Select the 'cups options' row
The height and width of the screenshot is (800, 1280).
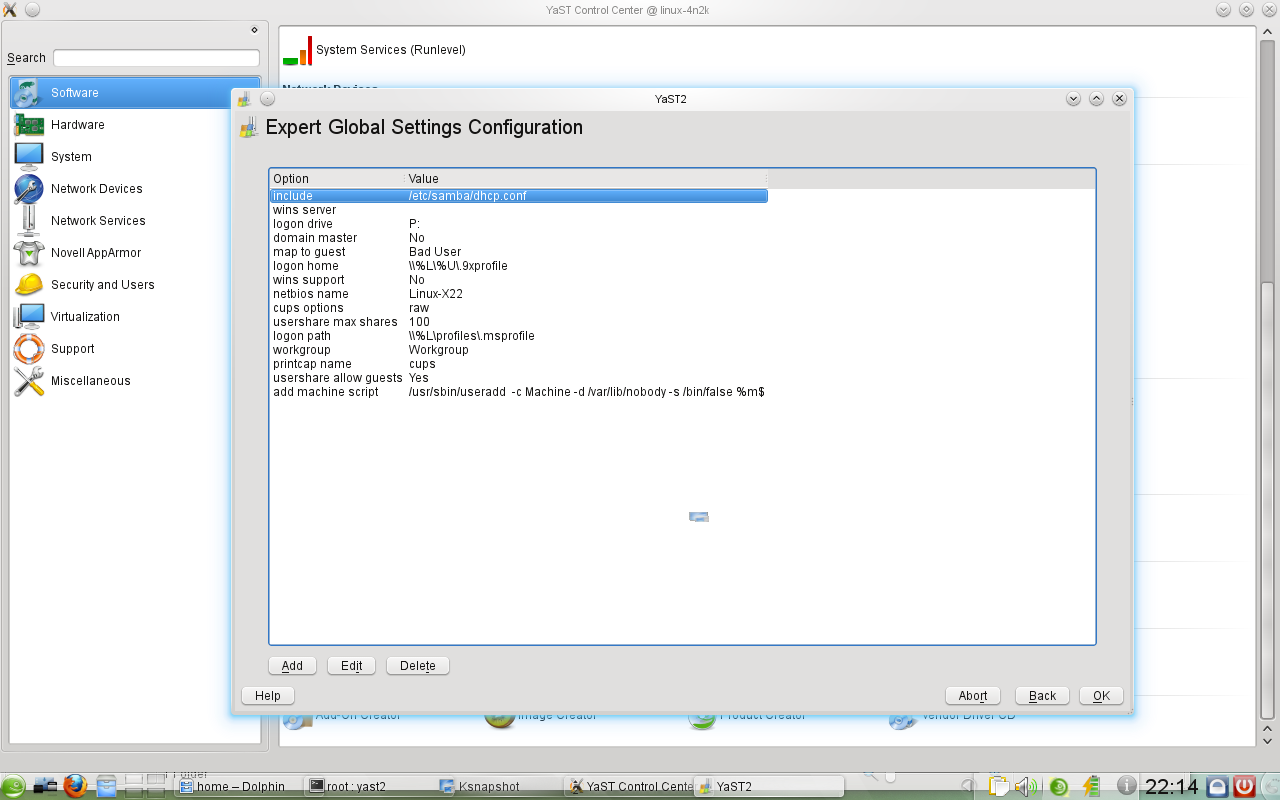click(x=518, y=308)
